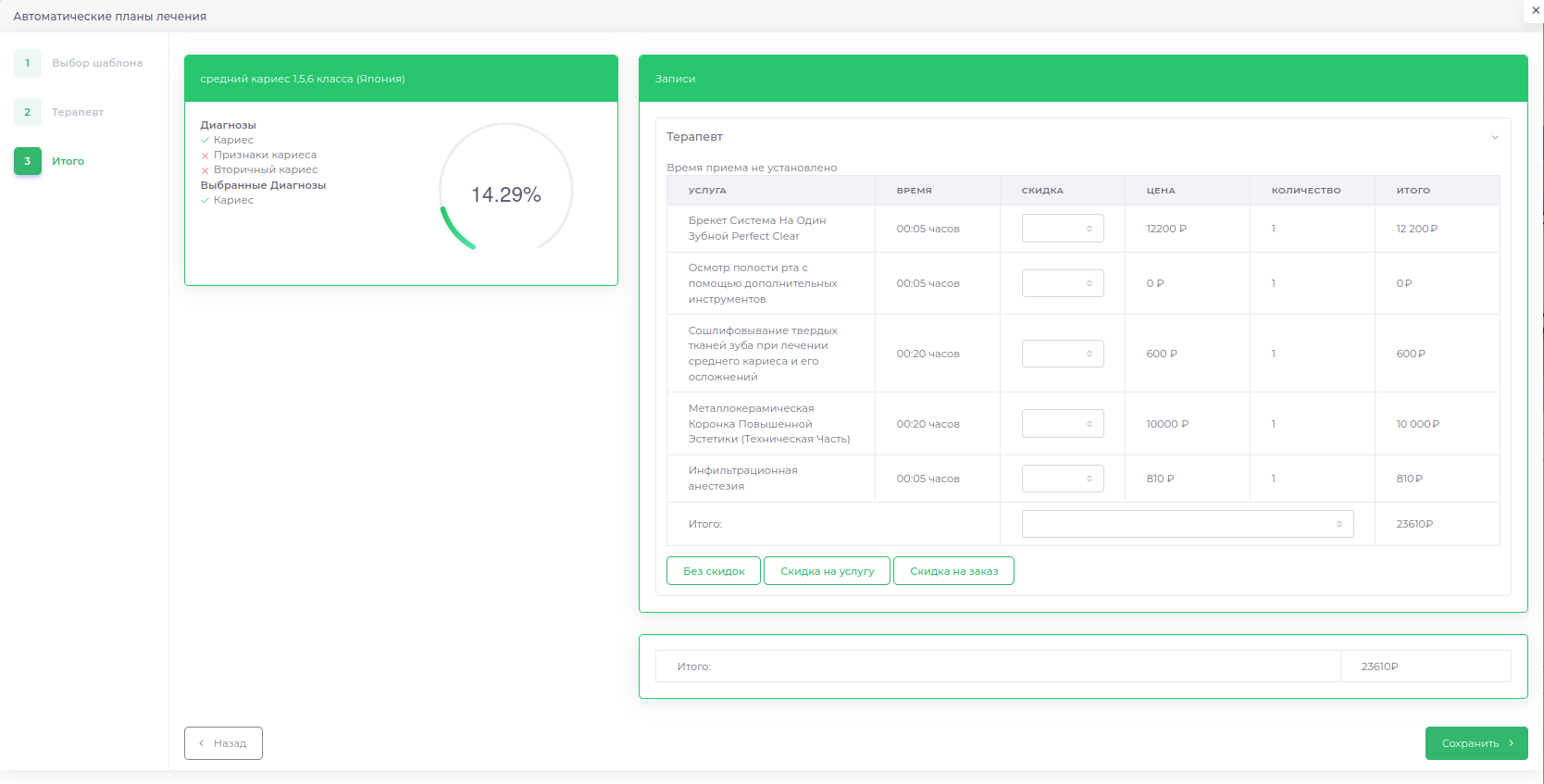Collapse the Терапевт section chevron

tap(1494, 137)
